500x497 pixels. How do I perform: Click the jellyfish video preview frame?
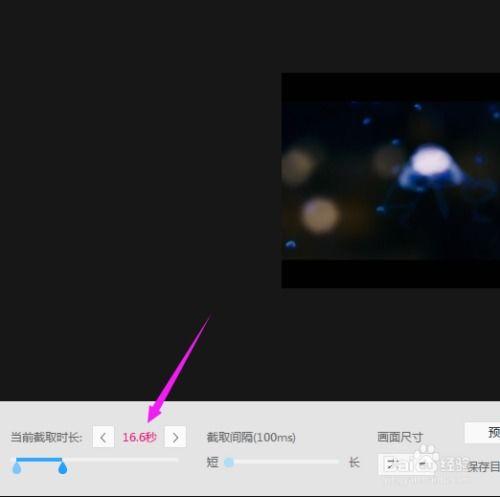391,180
